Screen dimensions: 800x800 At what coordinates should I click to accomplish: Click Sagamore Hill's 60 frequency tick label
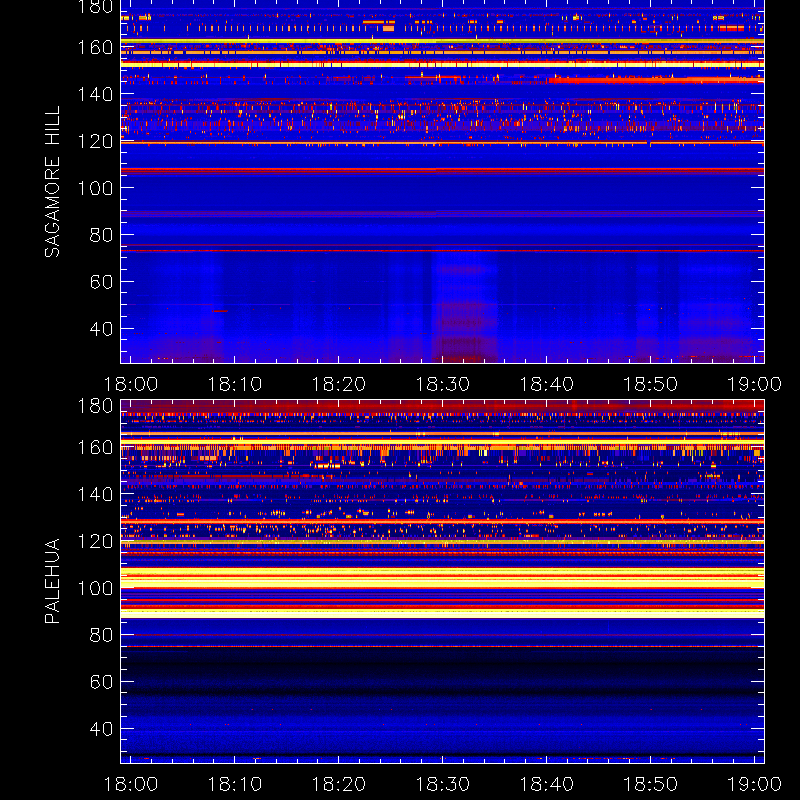[x=101, y=282]
